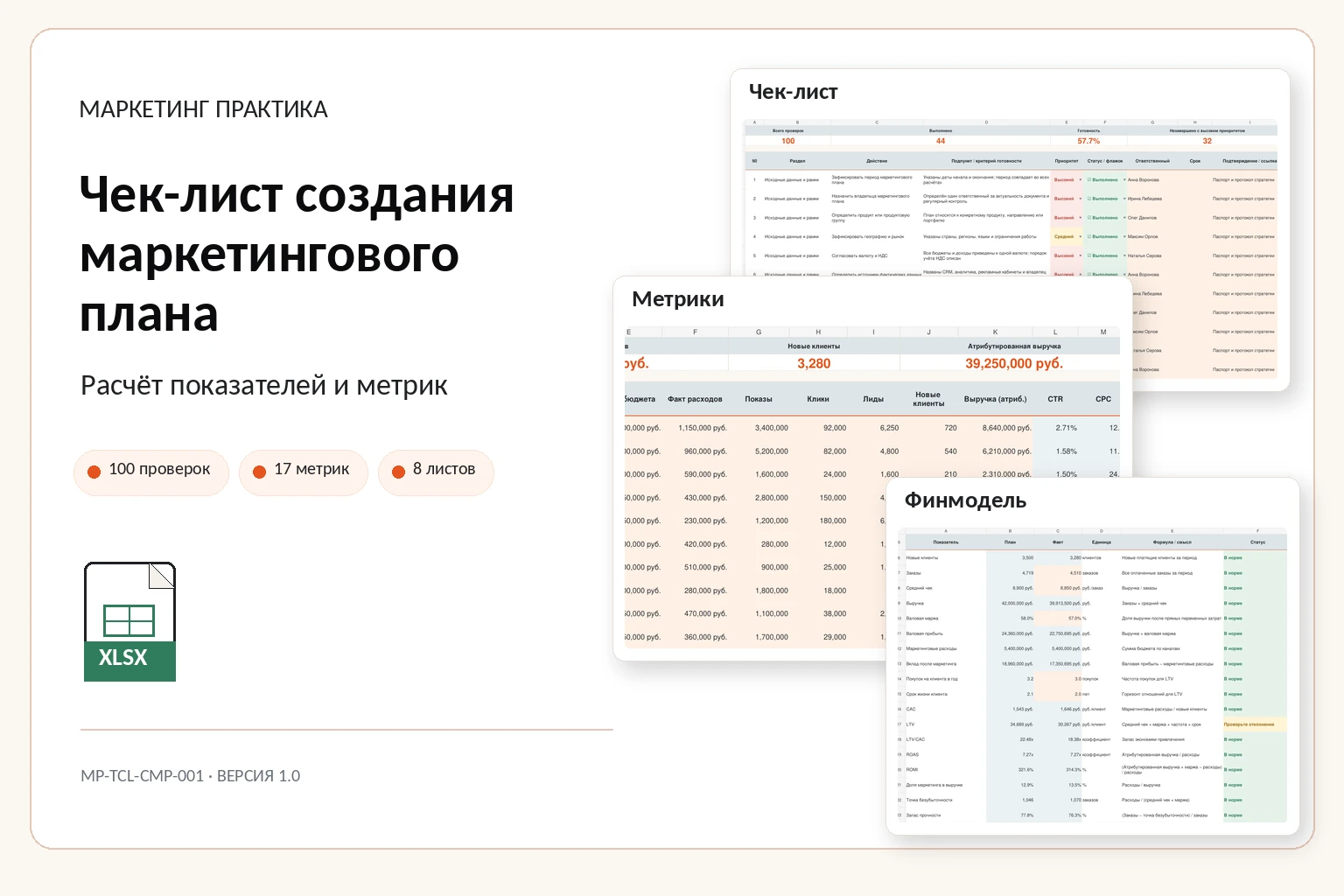Screen dimensions: 1344x896
Task: Click the "Клики" column header in Метрики
Action: coord(818,399)
